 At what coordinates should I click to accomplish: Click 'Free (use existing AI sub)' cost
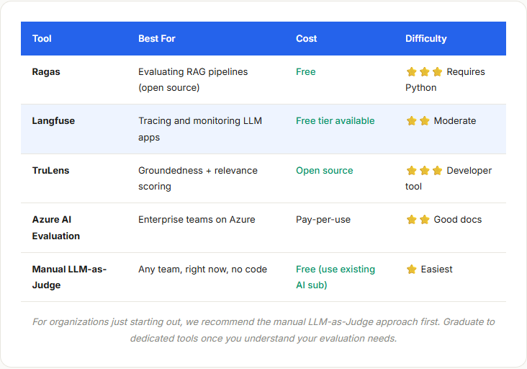[335, 277]
